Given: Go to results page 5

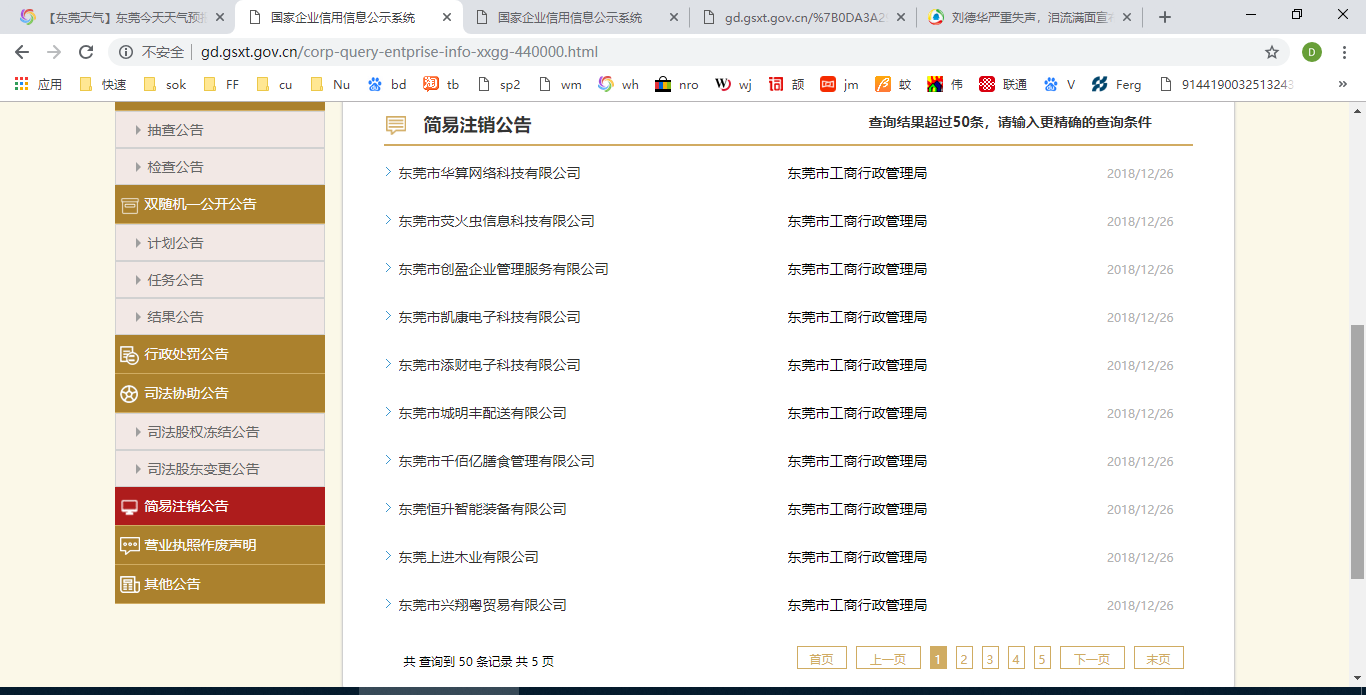Looking at the screenshot, I should click(x=1042, y=658).
